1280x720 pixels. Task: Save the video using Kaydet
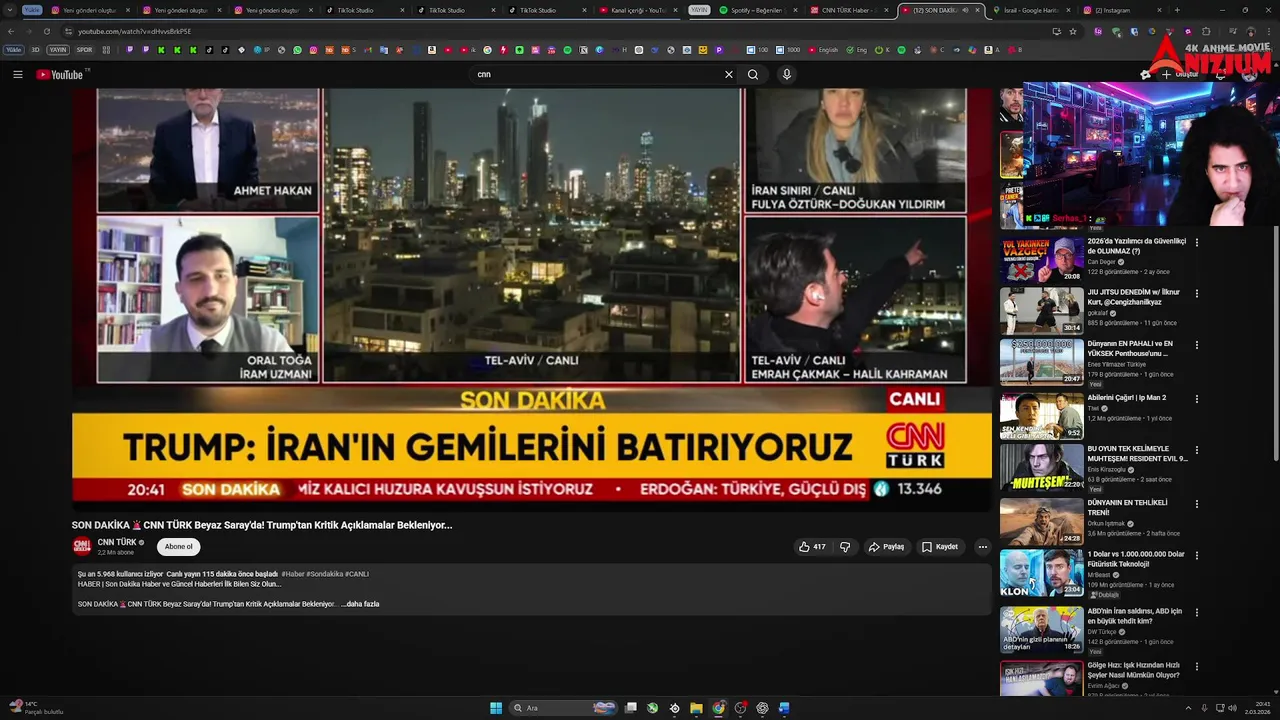pos(940,547)
